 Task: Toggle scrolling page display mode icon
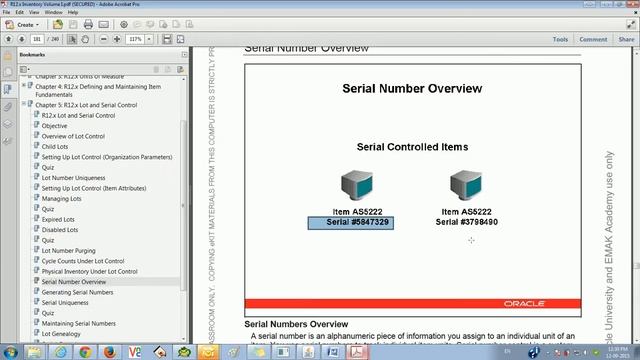(167, 39)
